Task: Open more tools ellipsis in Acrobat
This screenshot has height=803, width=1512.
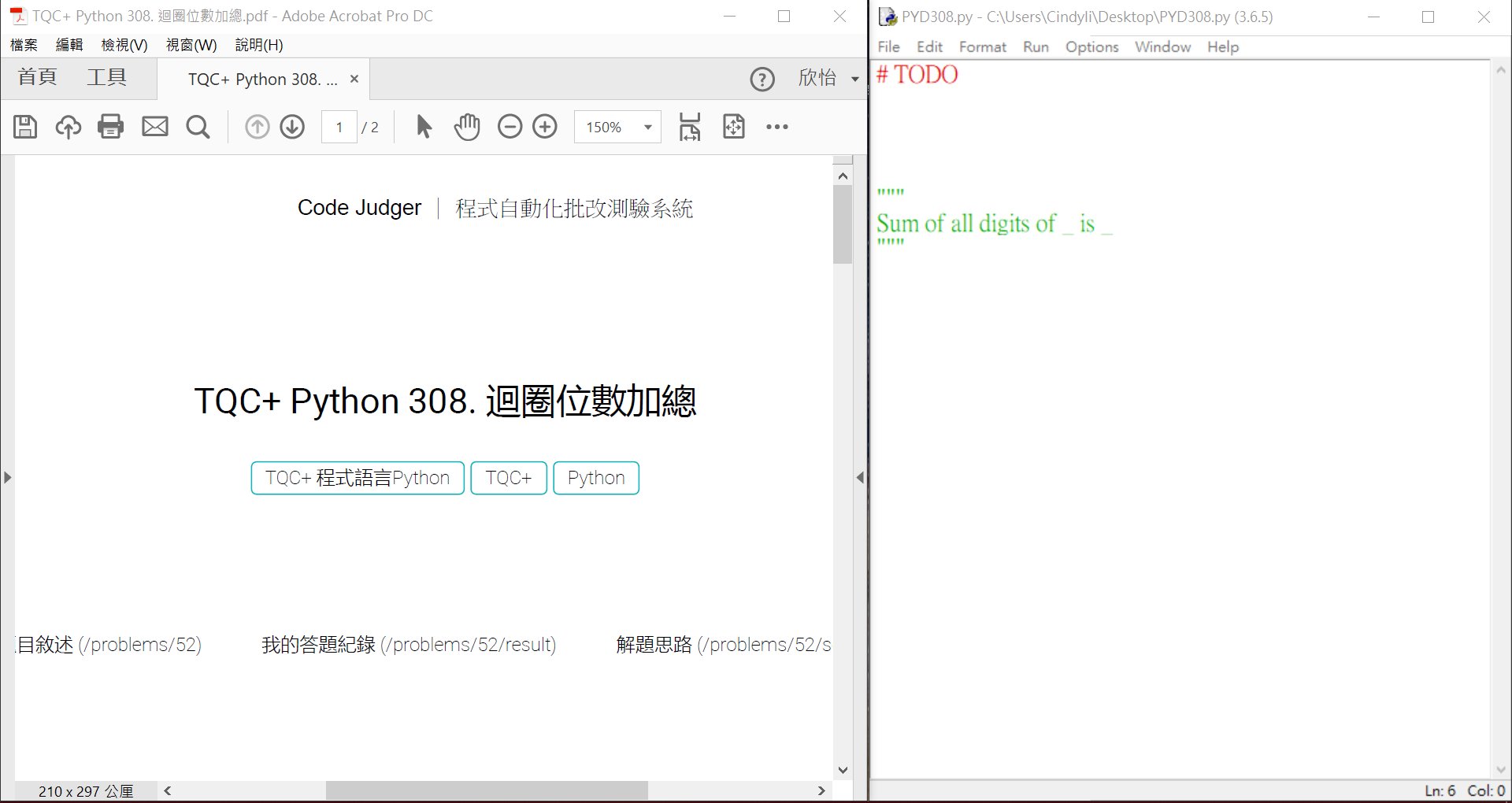Action: click(777, 127)
